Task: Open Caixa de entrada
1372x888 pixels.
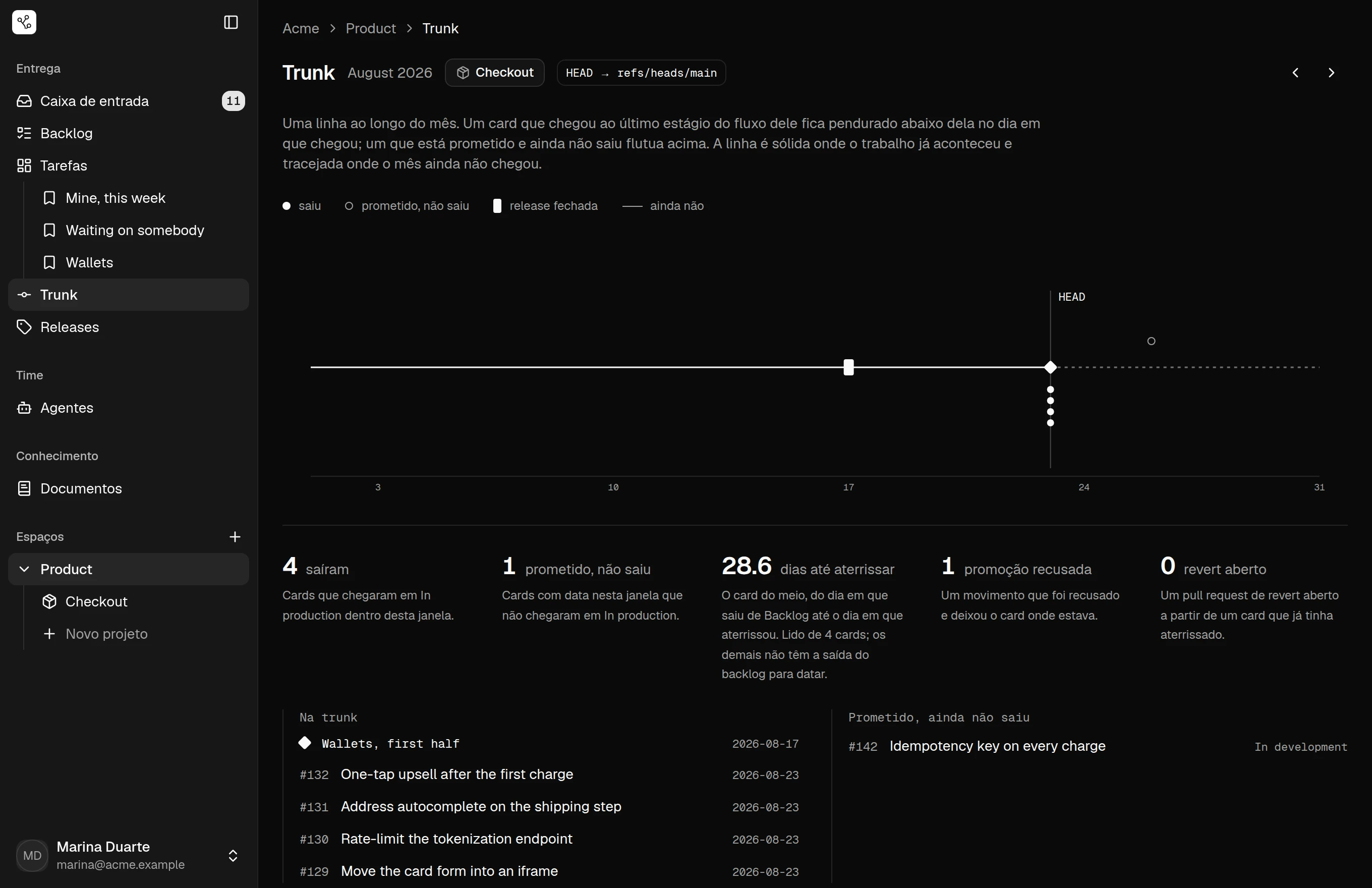Action: (129, 101)
